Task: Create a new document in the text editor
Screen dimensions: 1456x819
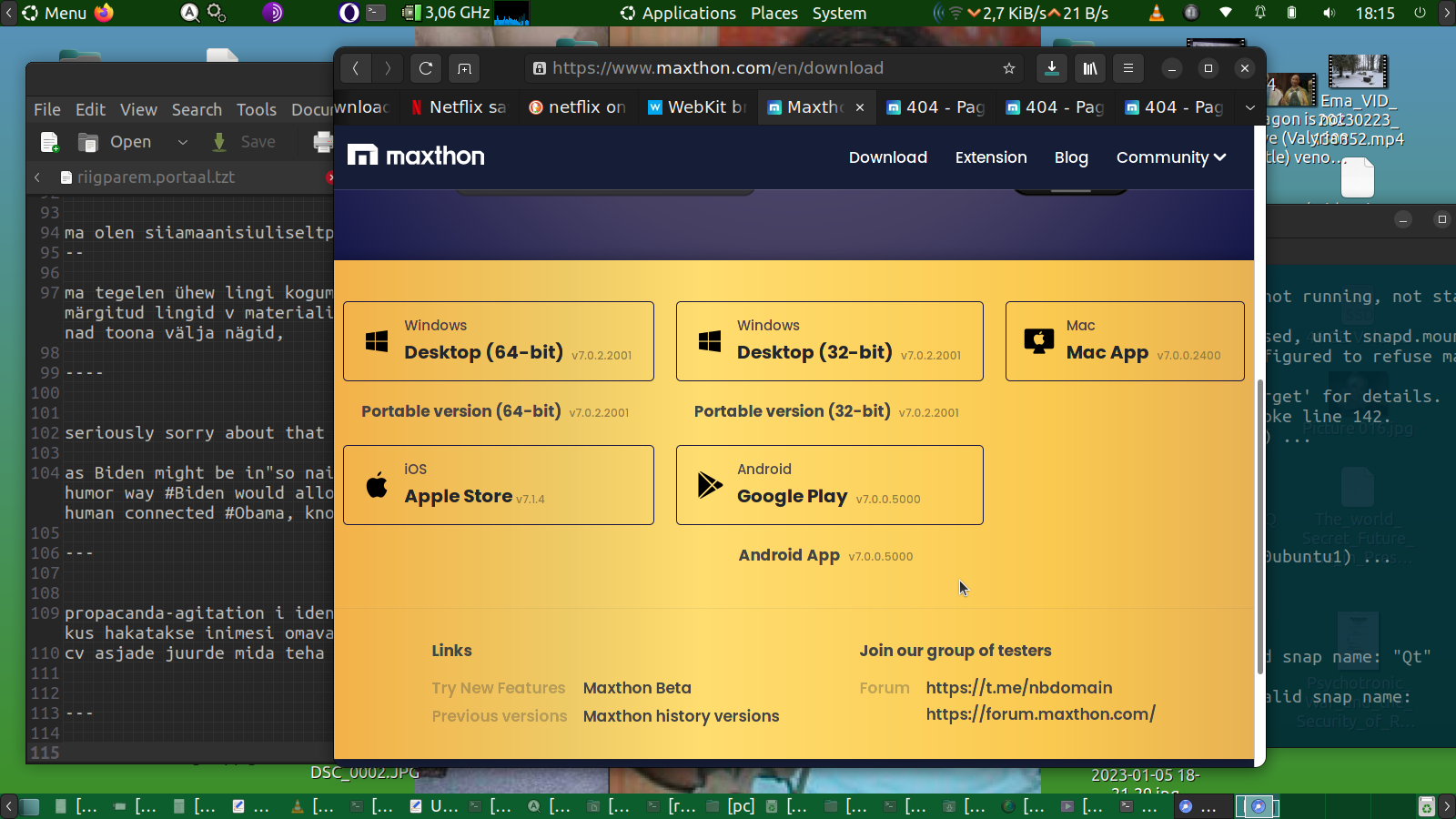Action: 50,142
